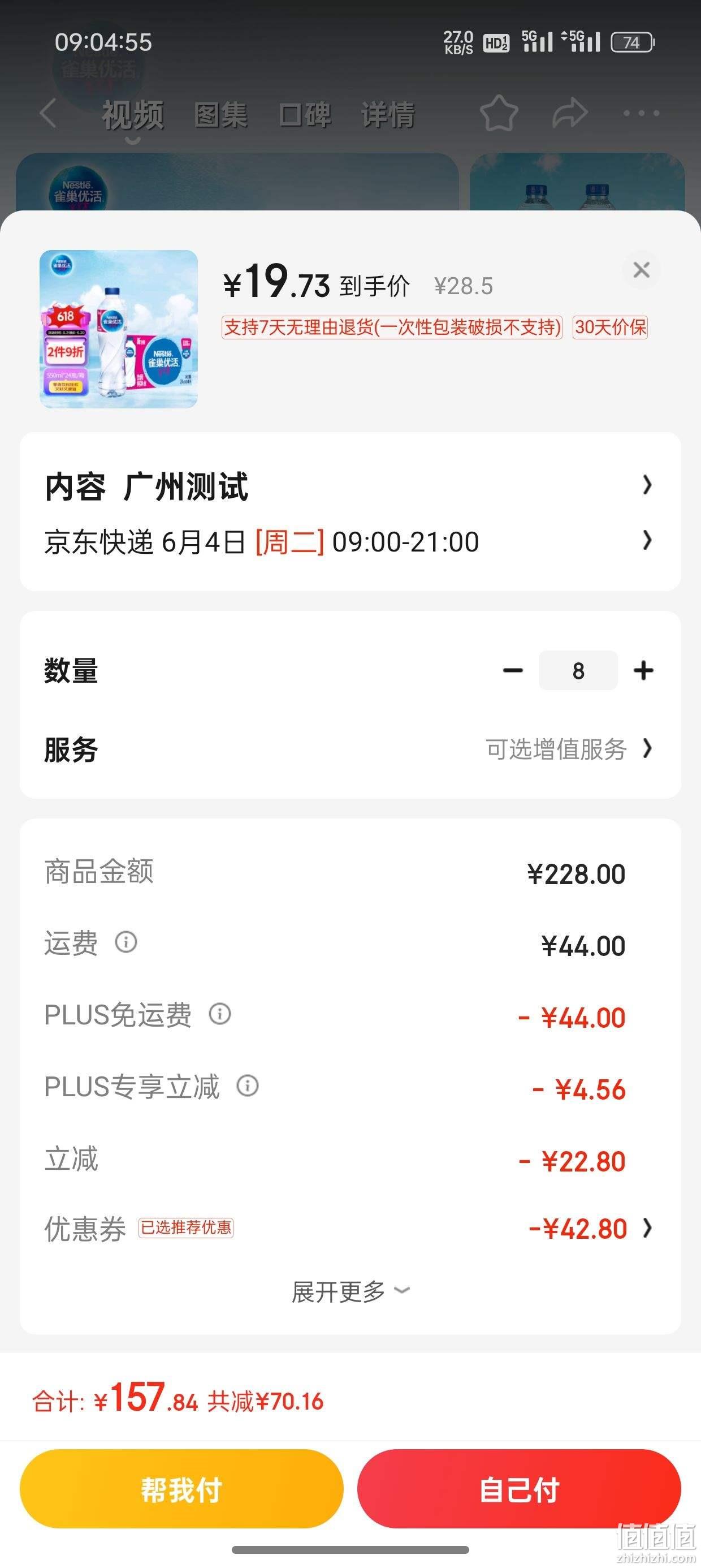Open the three-dot more menu
The image size is (701, 1568).
[x=641, y=113]
